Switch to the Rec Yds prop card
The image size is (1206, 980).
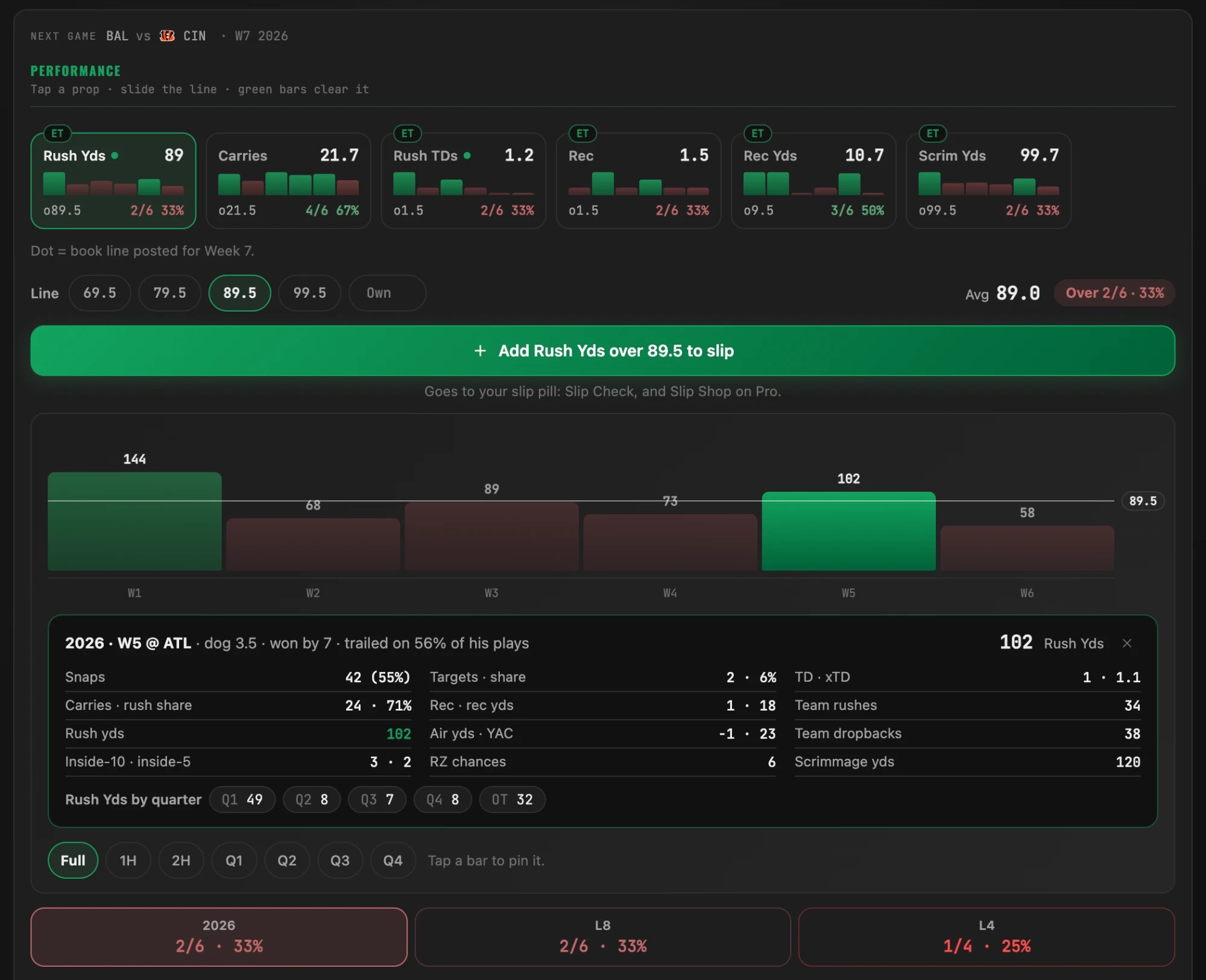click(813, 181)
